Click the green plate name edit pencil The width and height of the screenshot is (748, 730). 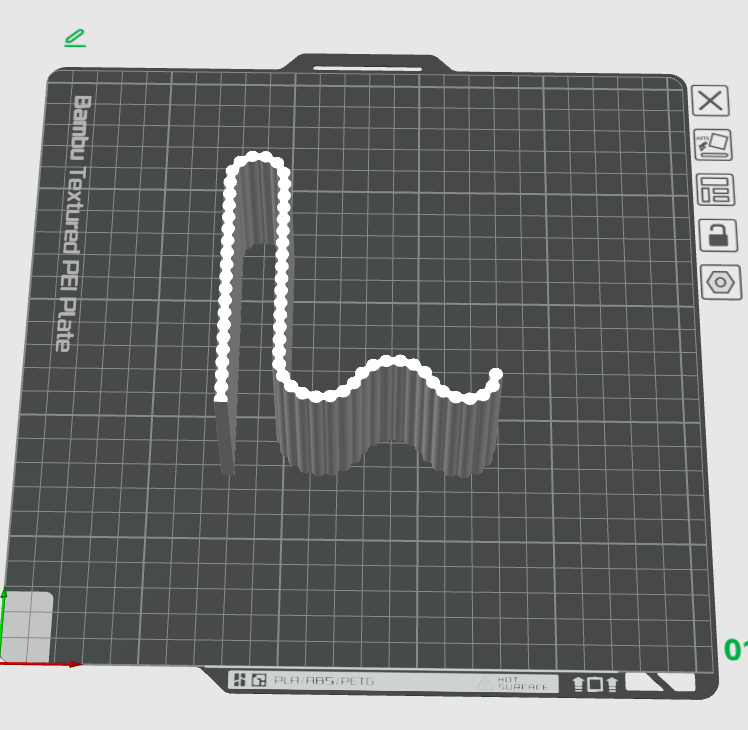tap(75, 38)
